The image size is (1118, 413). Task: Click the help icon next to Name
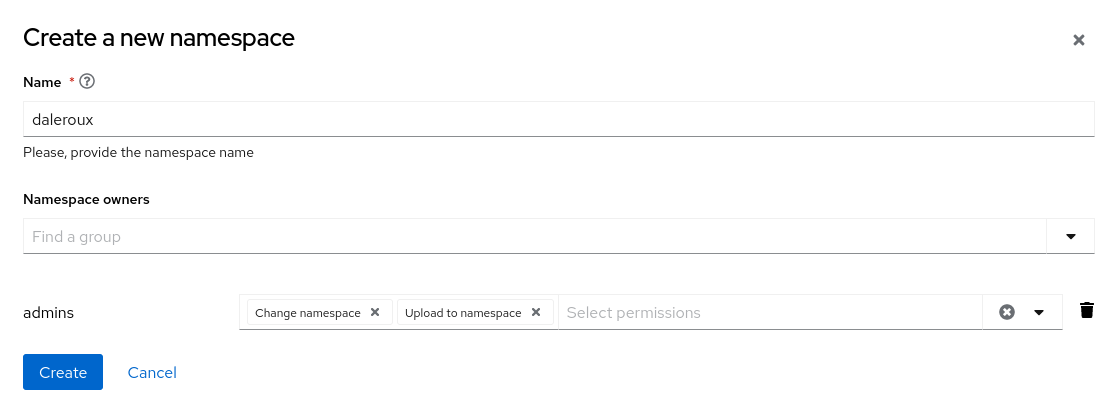click(87, 81)
